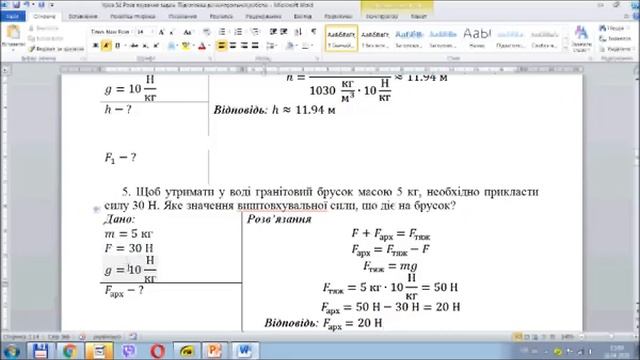Apply the Назва (Title) style
The height and width of the screenshot is (360, 640).
[477, 38]
